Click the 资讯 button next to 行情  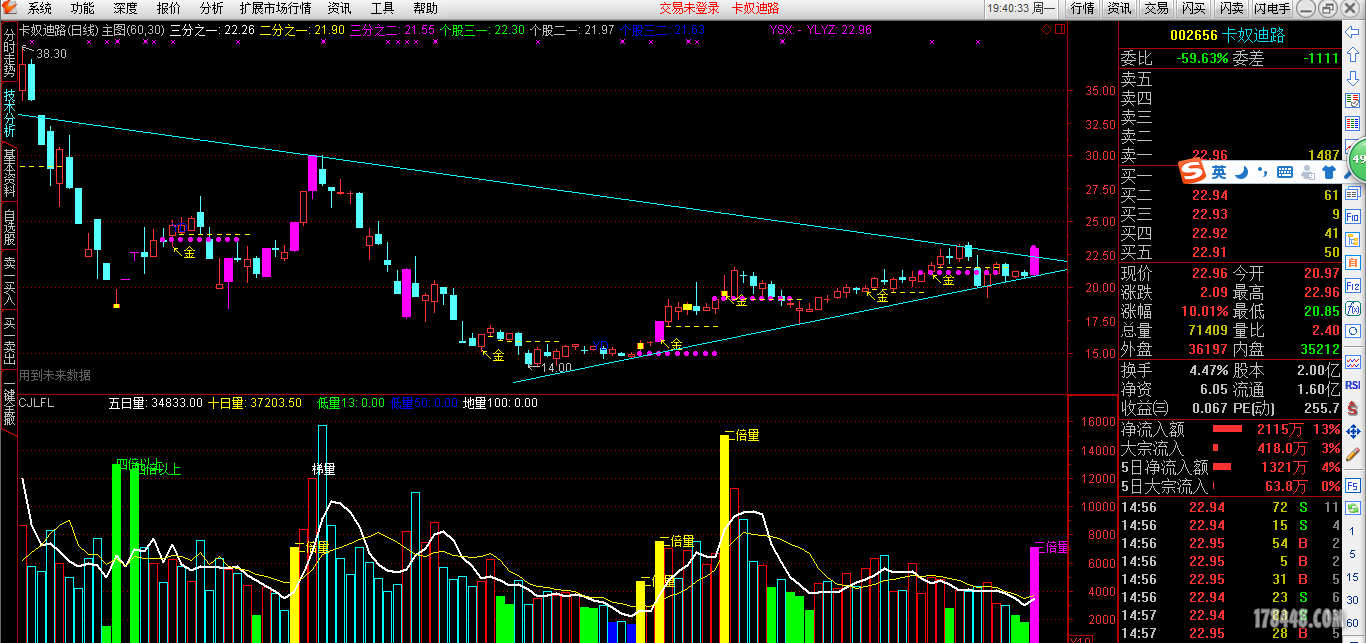(1119, 8)
